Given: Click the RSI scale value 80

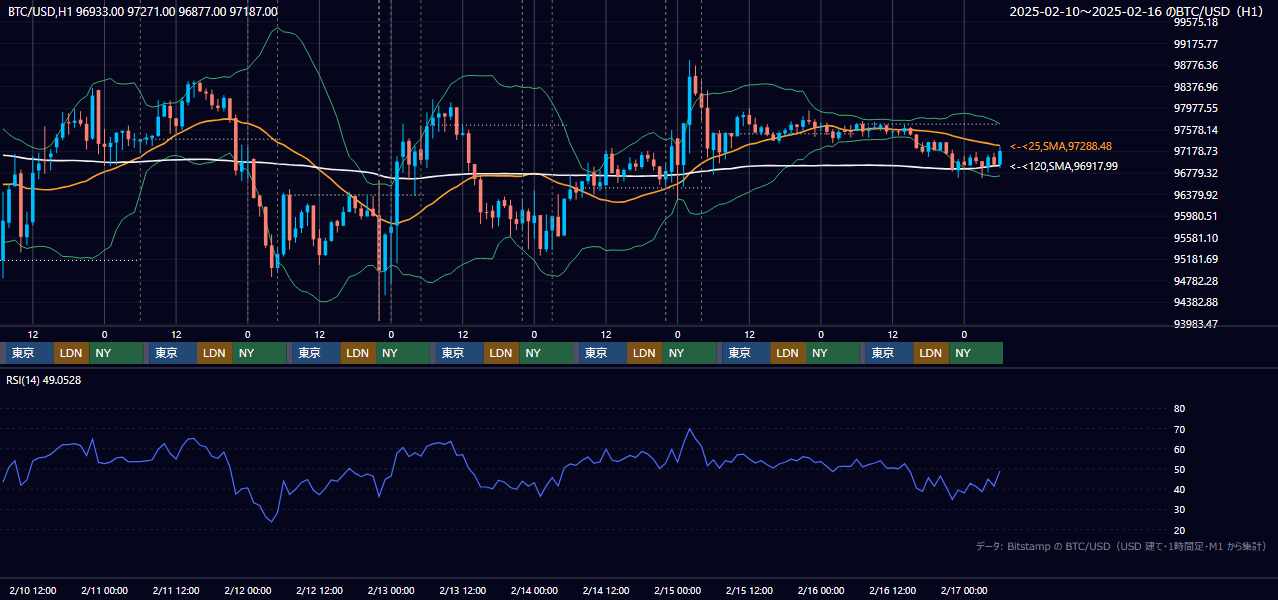Looking at the screenshot, I should [x=1179, y=409].
